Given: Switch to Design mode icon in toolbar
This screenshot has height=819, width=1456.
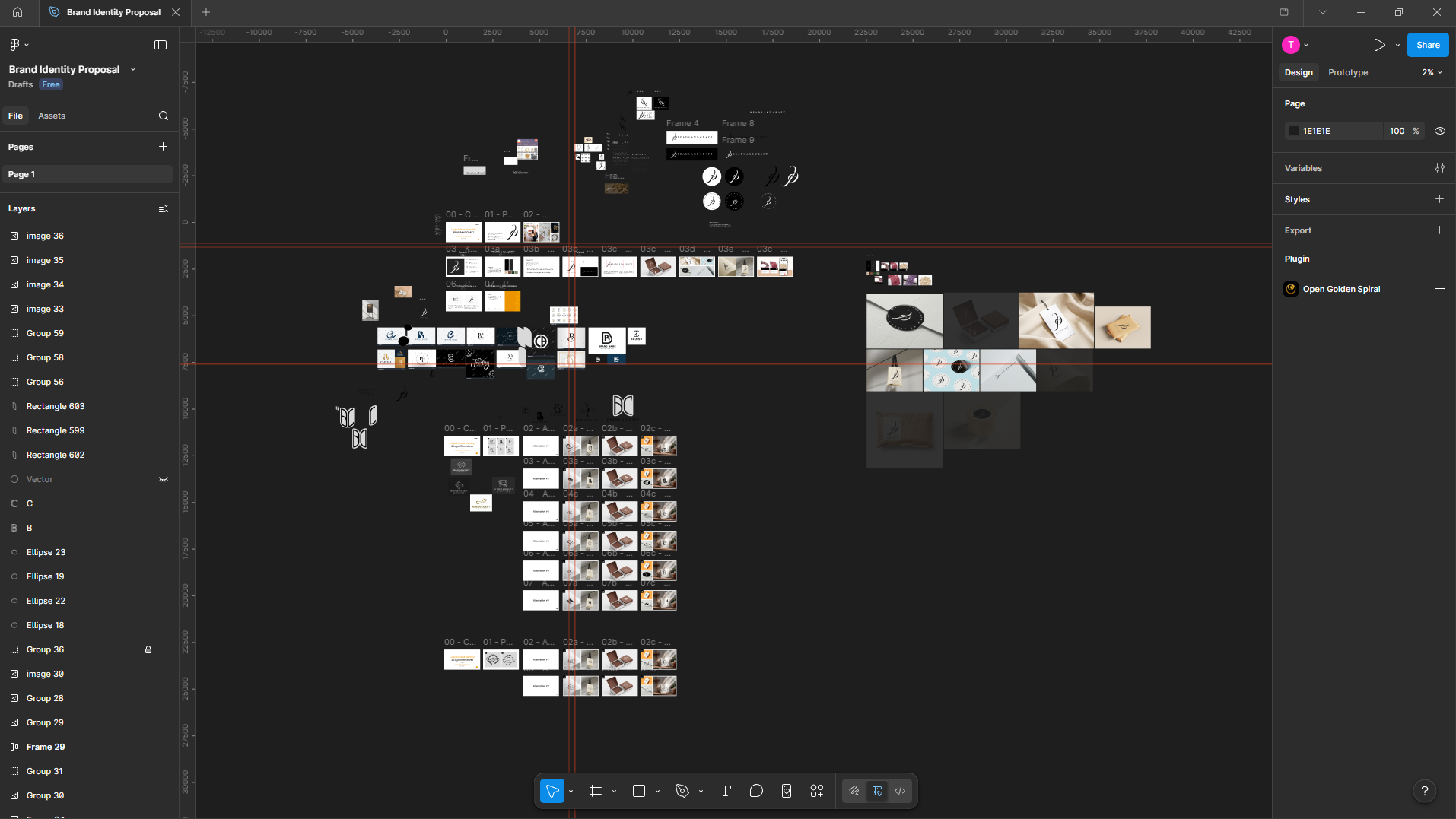Looking at the screenshot, I should (877, 791).
